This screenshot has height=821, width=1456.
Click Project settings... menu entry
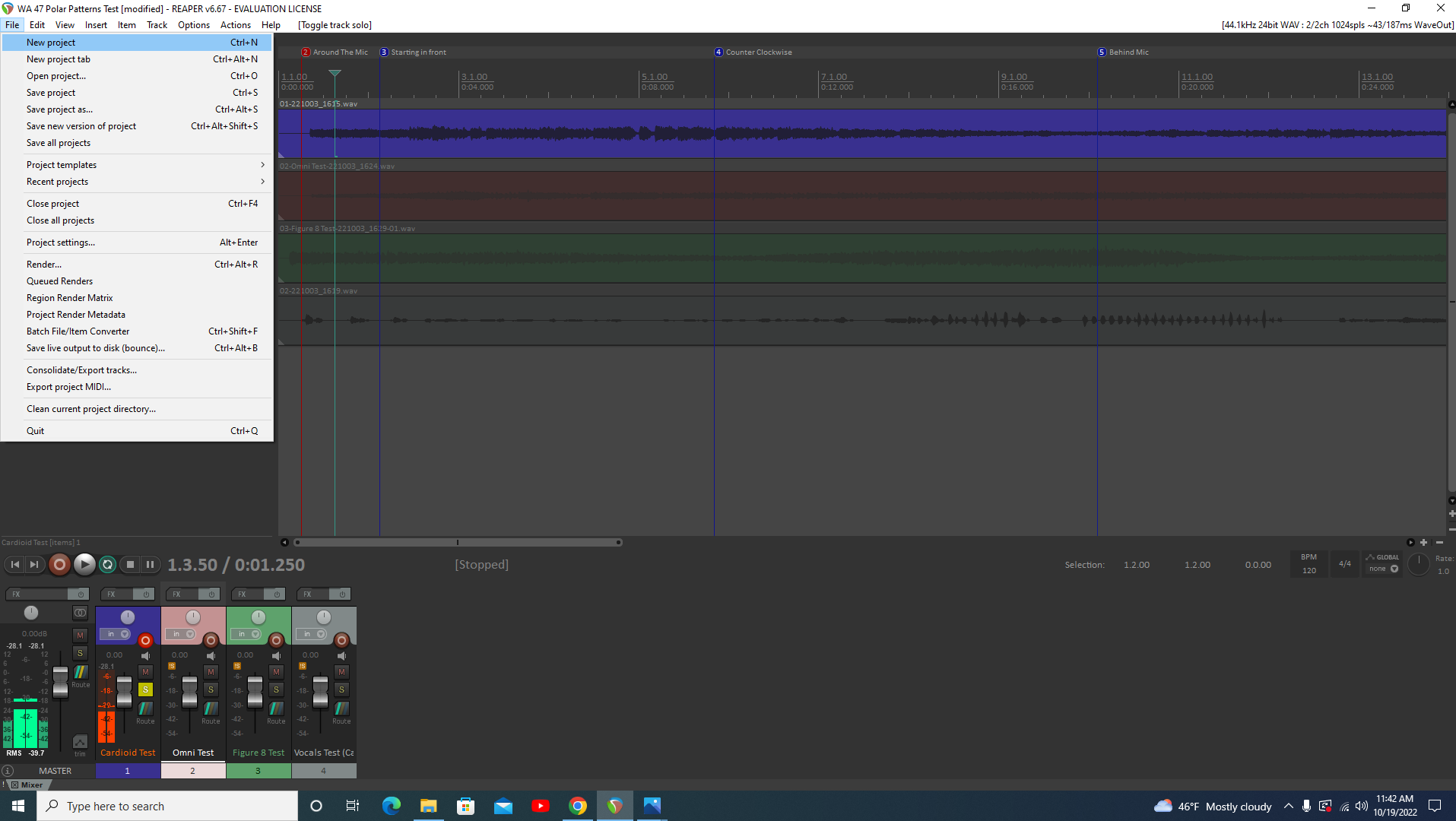(137, 242)
